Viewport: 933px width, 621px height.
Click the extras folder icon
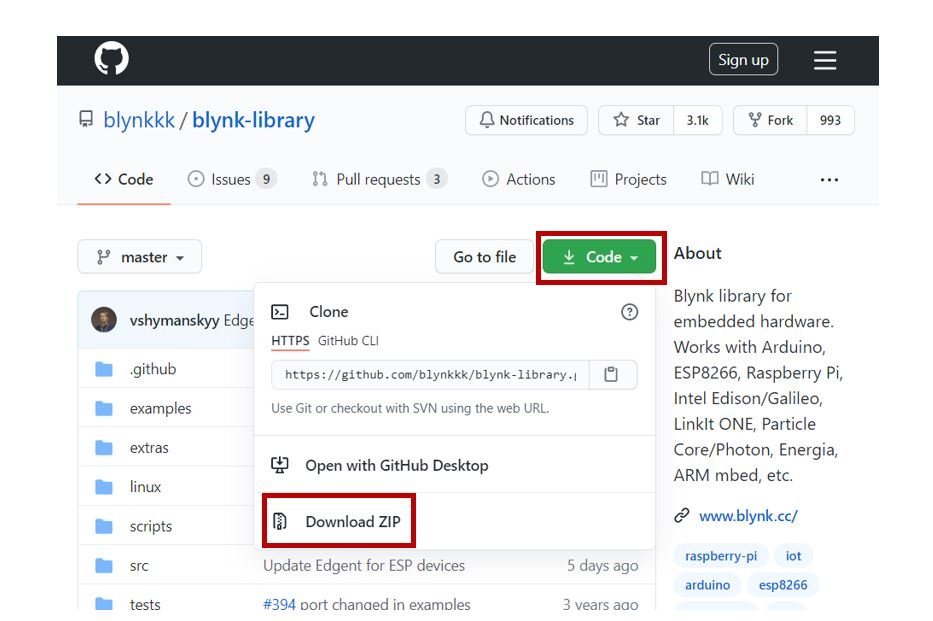pyautogui.click(x=104, y=448)
